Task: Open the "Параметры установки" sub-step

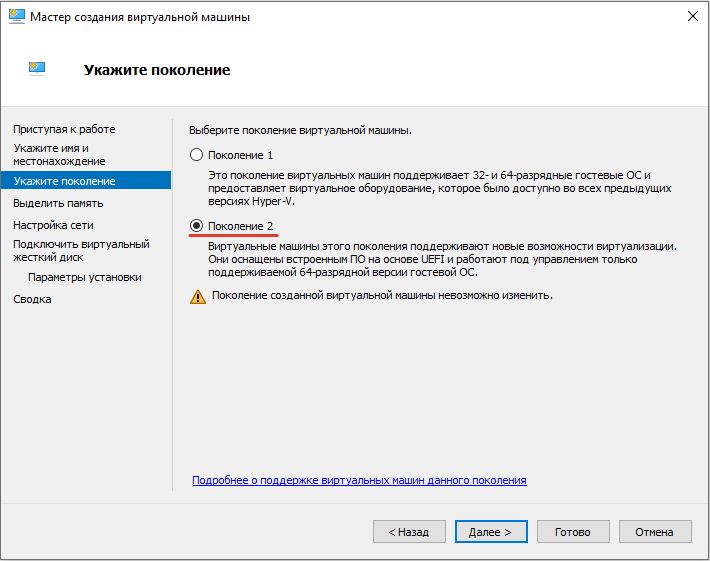Action: [85, 277]
